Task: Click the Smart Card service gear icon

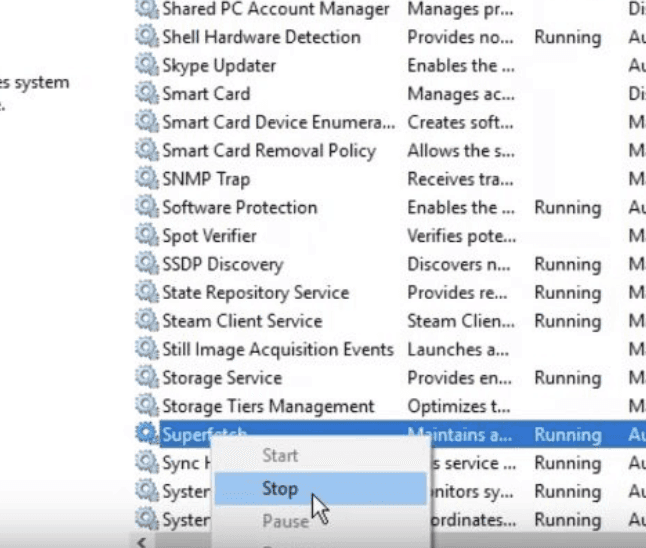Action: pyautogui.click(x=147, y=94)
